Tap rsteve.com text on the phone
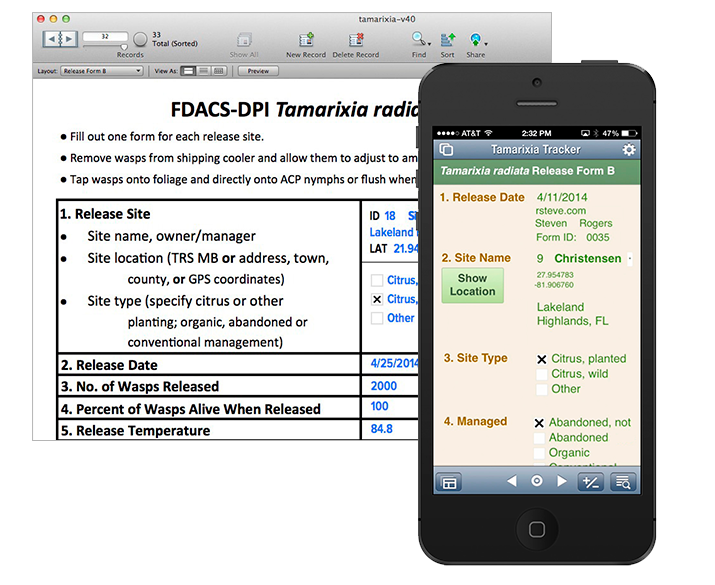 coord(561,211)
